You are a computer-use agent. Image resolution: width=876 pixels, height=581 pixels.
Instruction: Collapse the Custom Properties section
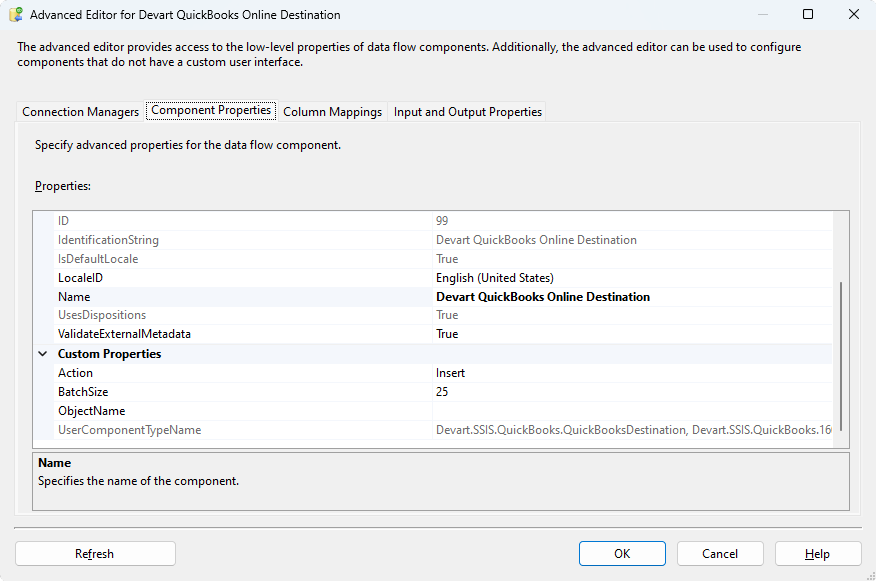[43, 354]
